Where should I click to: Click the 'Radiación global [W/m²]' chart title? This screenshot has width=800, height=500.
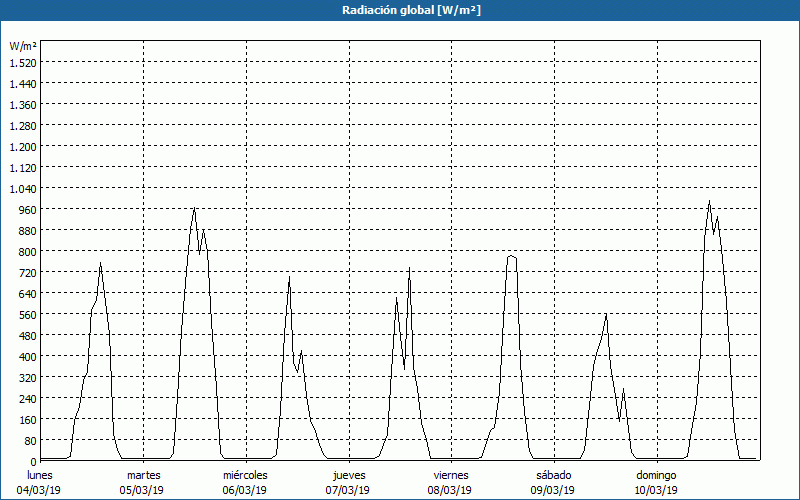click(x=411, y=10)
